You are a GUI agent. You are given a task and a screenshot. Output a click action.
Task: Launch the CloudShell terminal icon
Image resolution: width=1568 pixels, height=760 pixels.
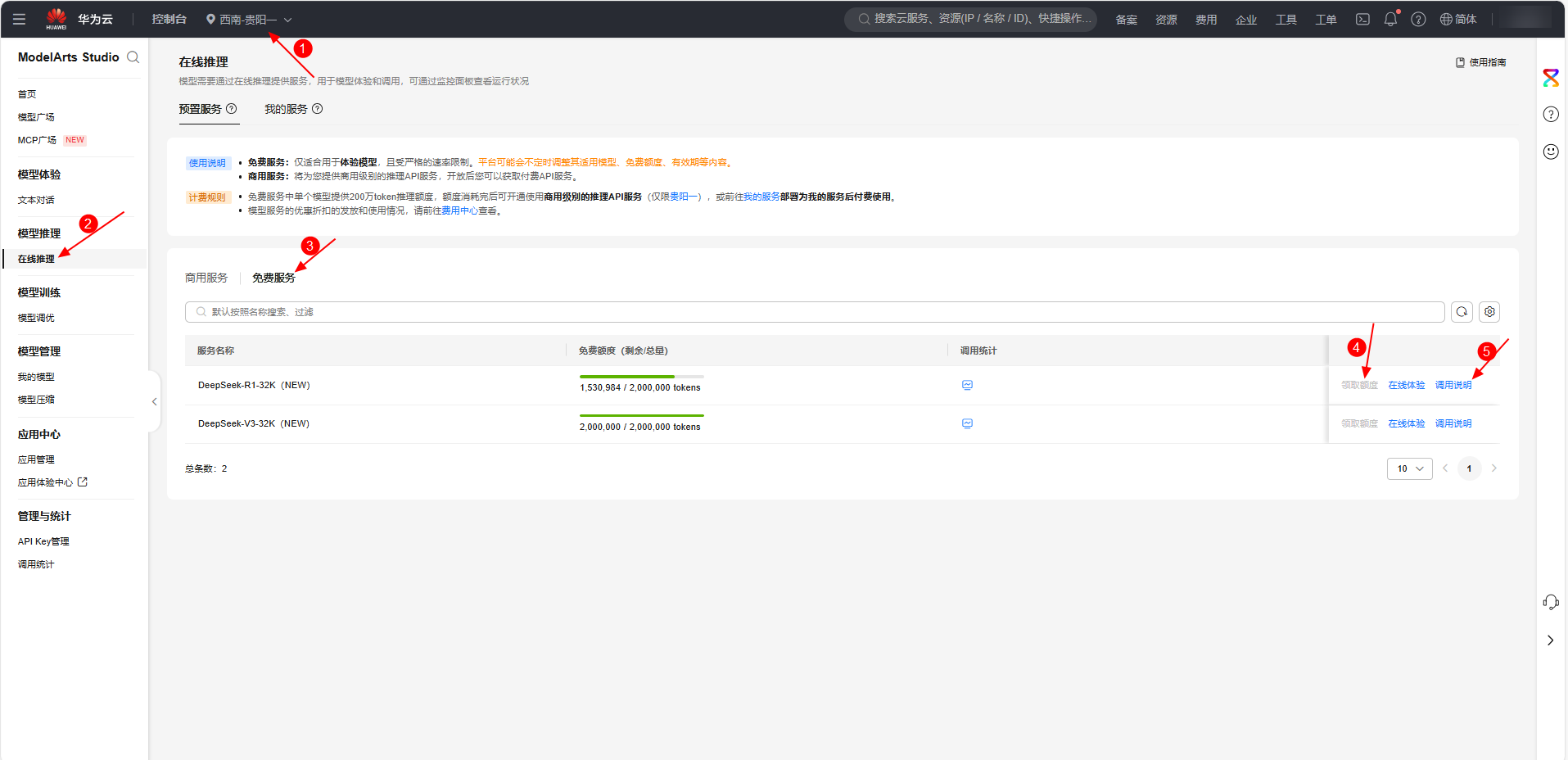pos(1362,19)
